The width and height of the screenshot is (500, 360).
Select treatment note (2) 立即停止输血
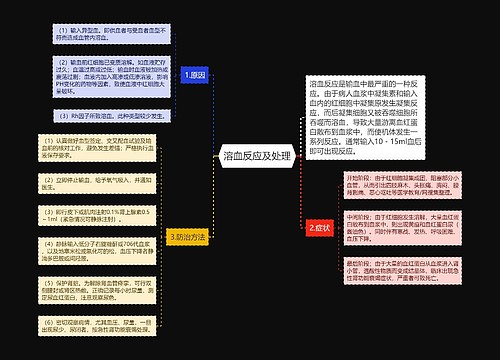pos(97,183)
